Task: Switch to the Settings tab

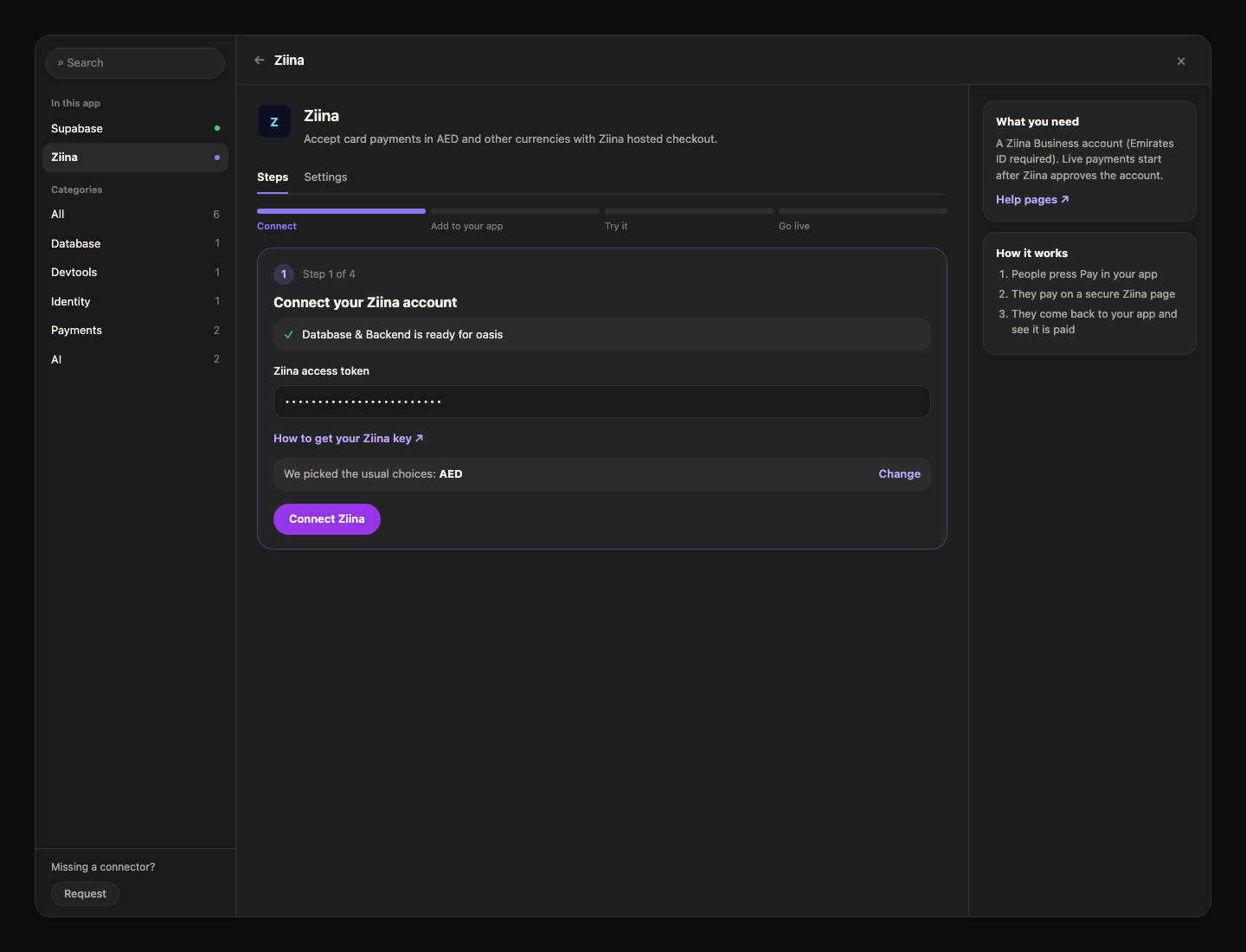Action: [x=325, y=177]
